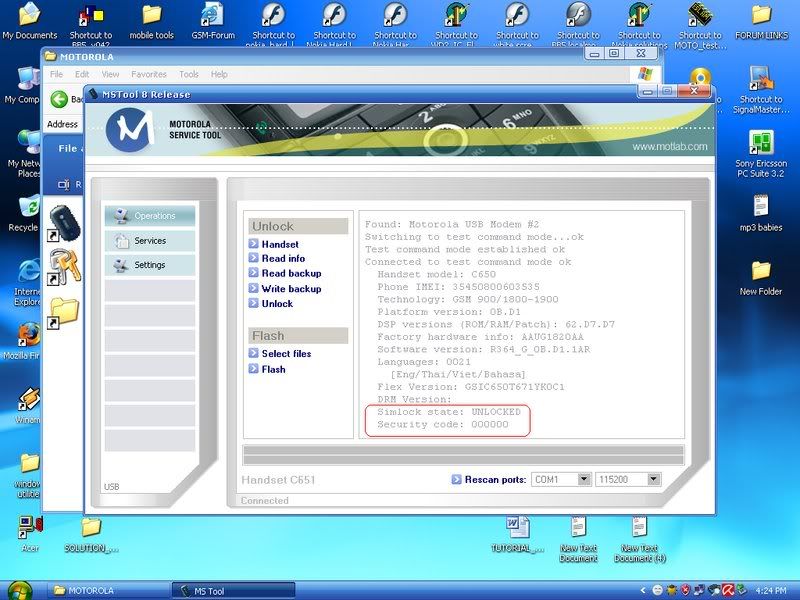Open Edit menu in MOTOROLA window
This screenshot has width=800, height=600.
coord(82,74)
